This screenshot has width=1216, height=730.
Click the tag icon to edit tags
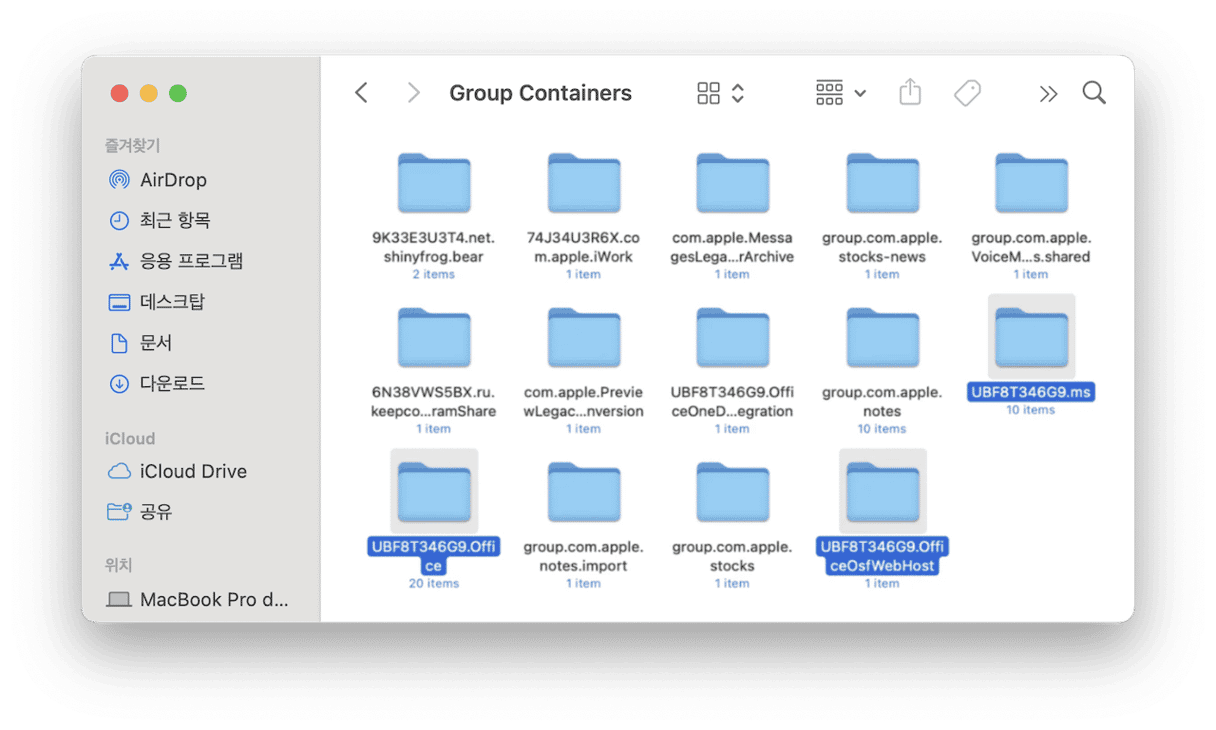pos(967,93)
